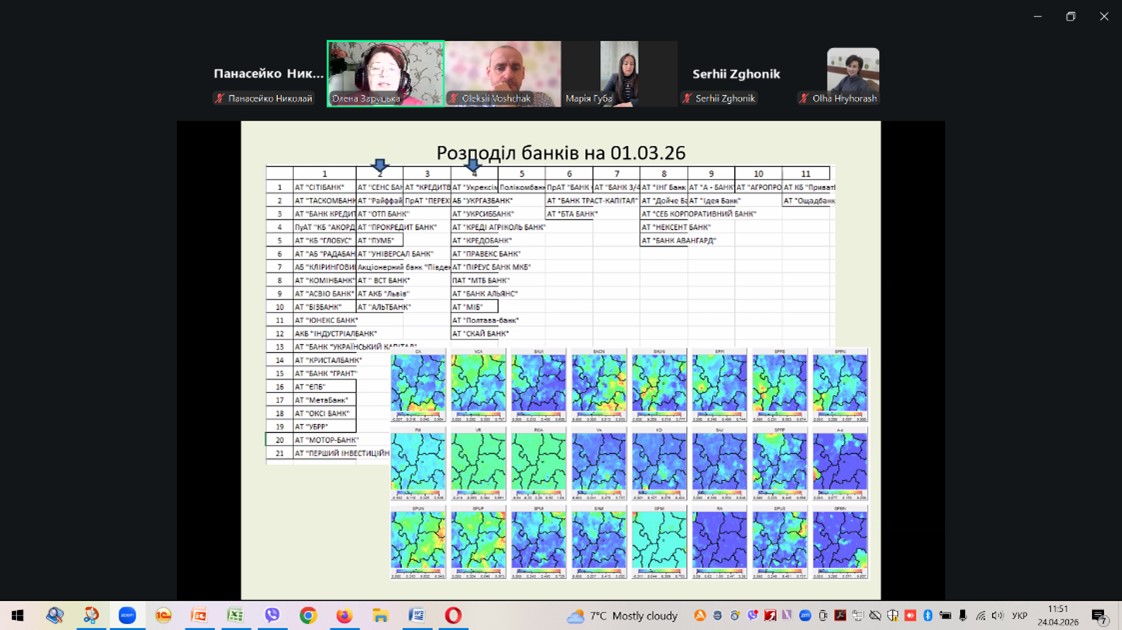Open the weather widget showing 7°C
Viewport: 1122px width, 630px height.
click(x=622, y=616)
